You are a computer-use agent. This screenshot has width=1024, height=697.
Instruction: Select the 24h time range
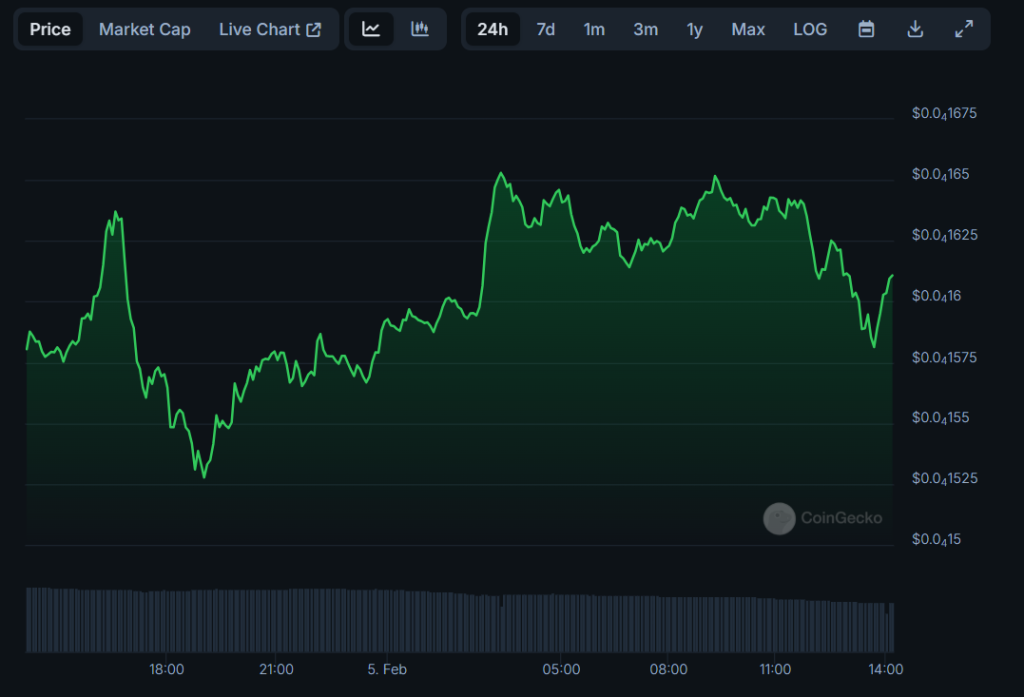[492, 29]
